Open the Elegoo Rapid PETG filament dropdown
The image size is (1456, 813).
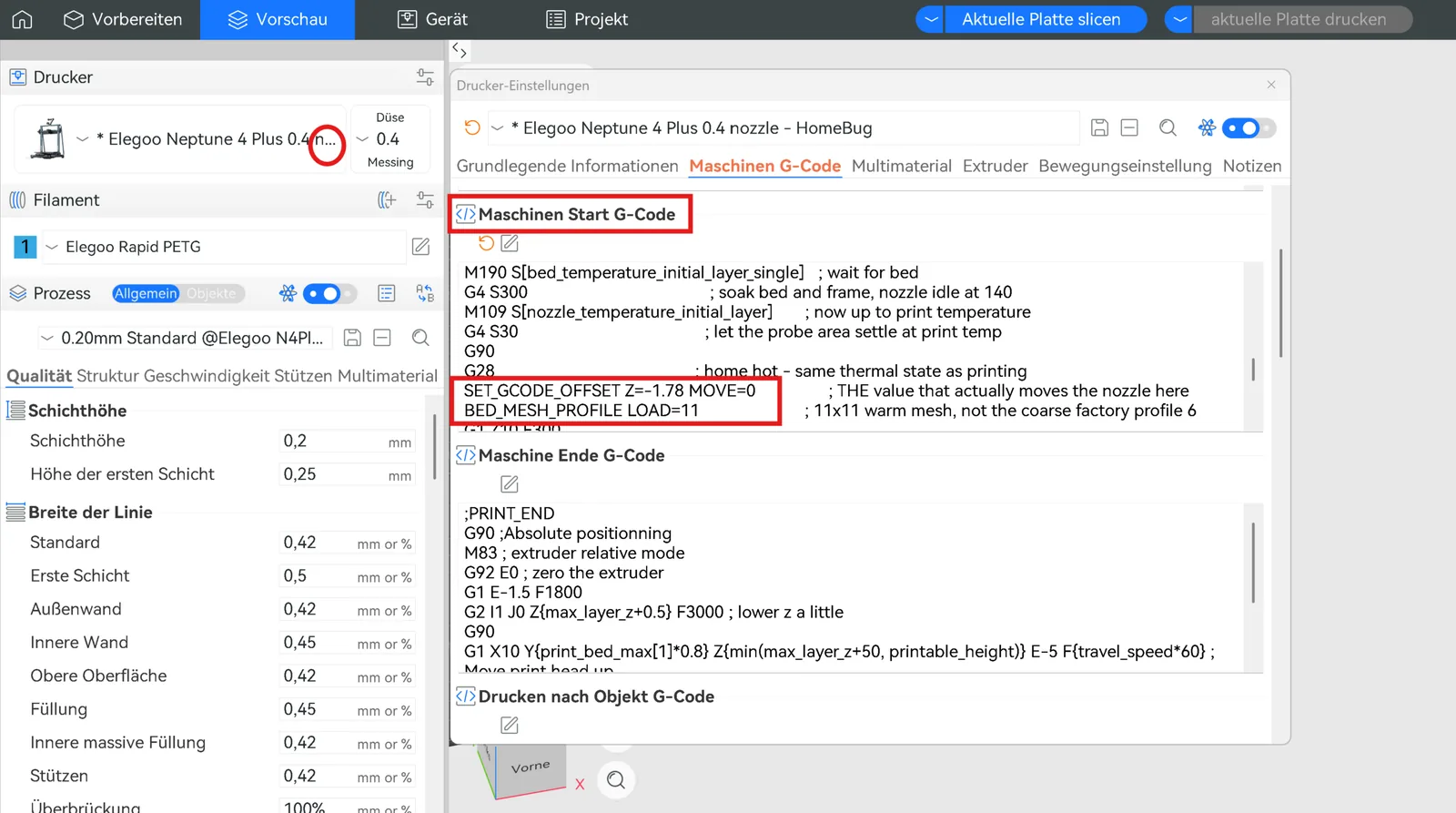coord(223,247)
